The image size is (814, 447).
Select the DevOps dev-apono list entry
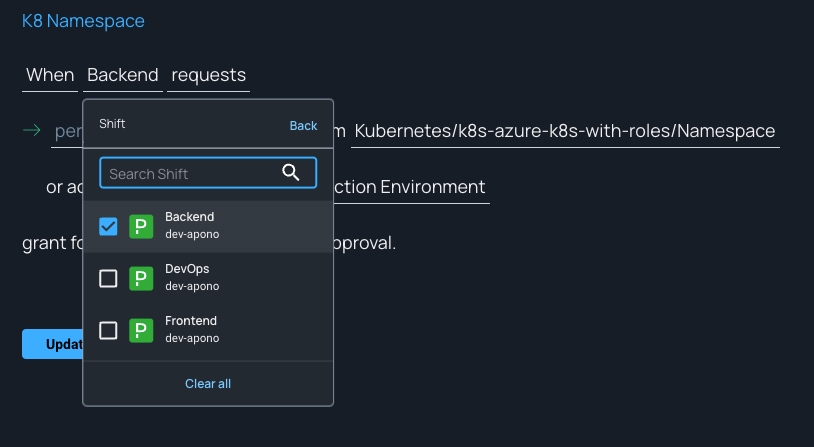coord(220,278)
